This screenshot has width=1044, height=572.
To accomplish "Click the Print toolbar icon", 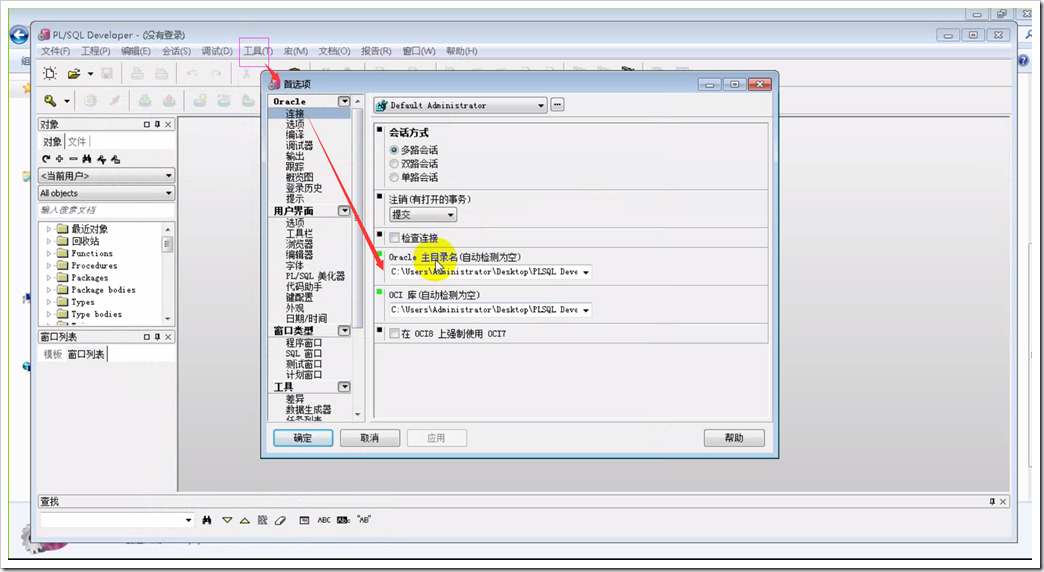I will tap(137, 74).
